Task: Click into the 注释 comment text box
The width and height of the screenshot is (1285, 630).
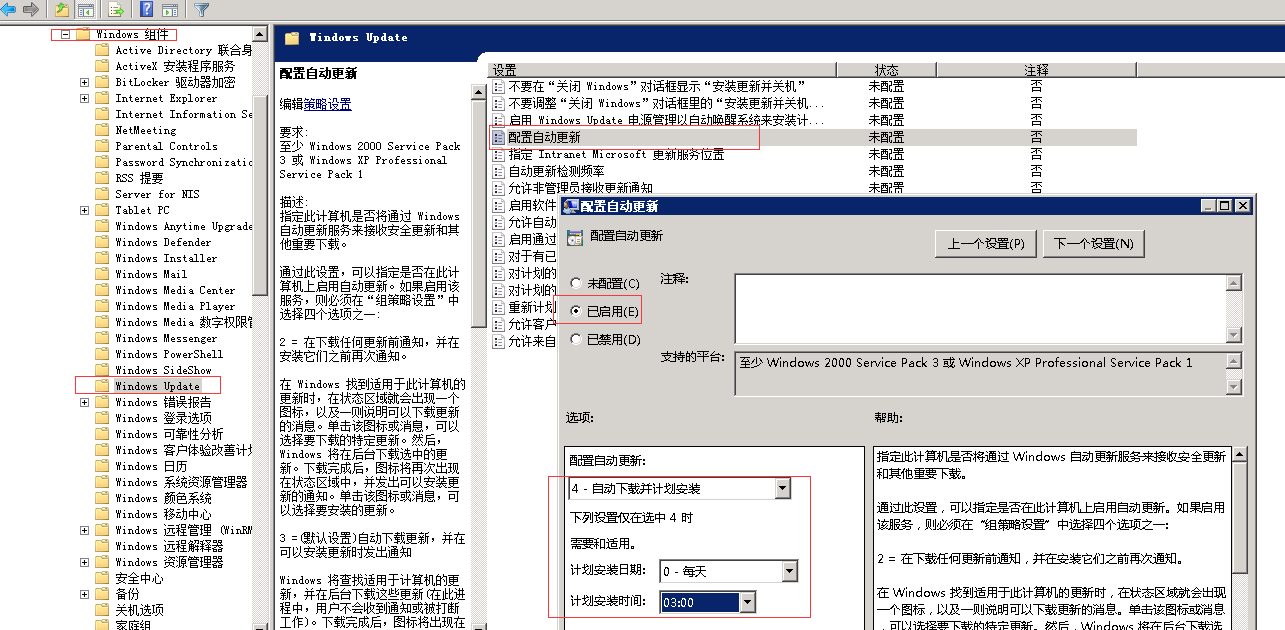Action: 980,309
